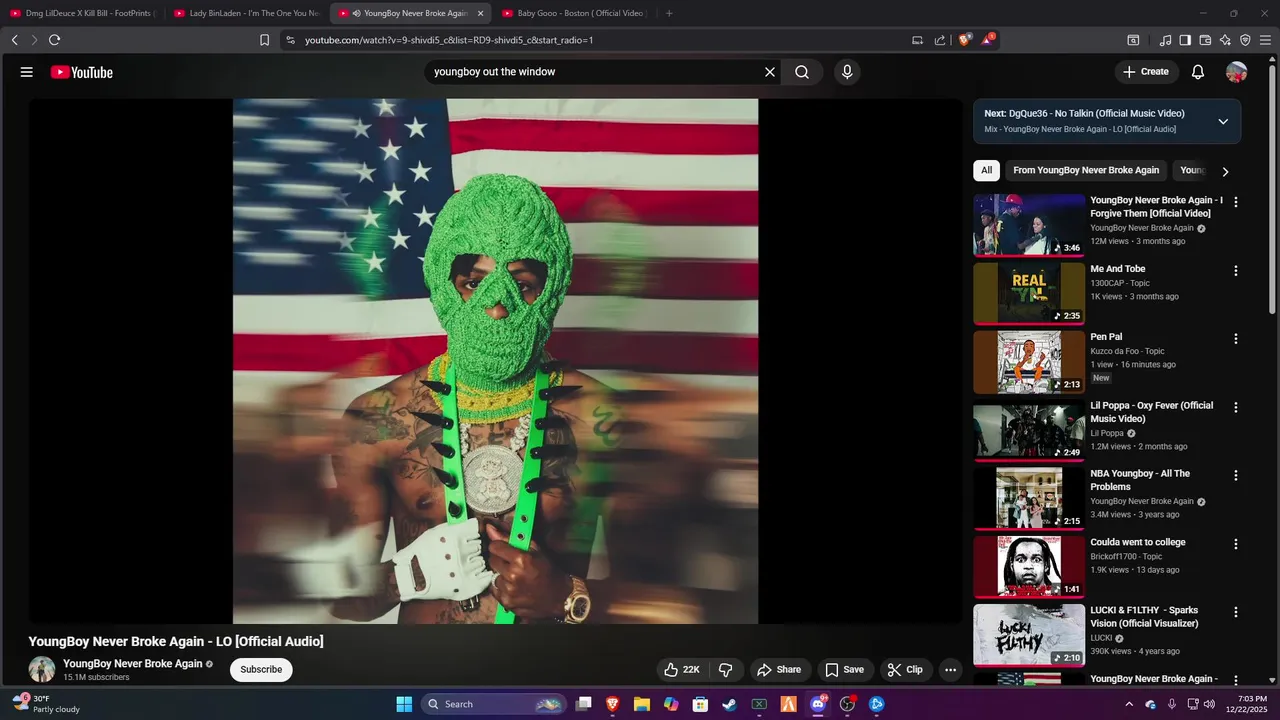Image resolution: width=1280 pixels, height=720 pixels.
Task: Like the video with thumbs up
Action: coord(682,670)
